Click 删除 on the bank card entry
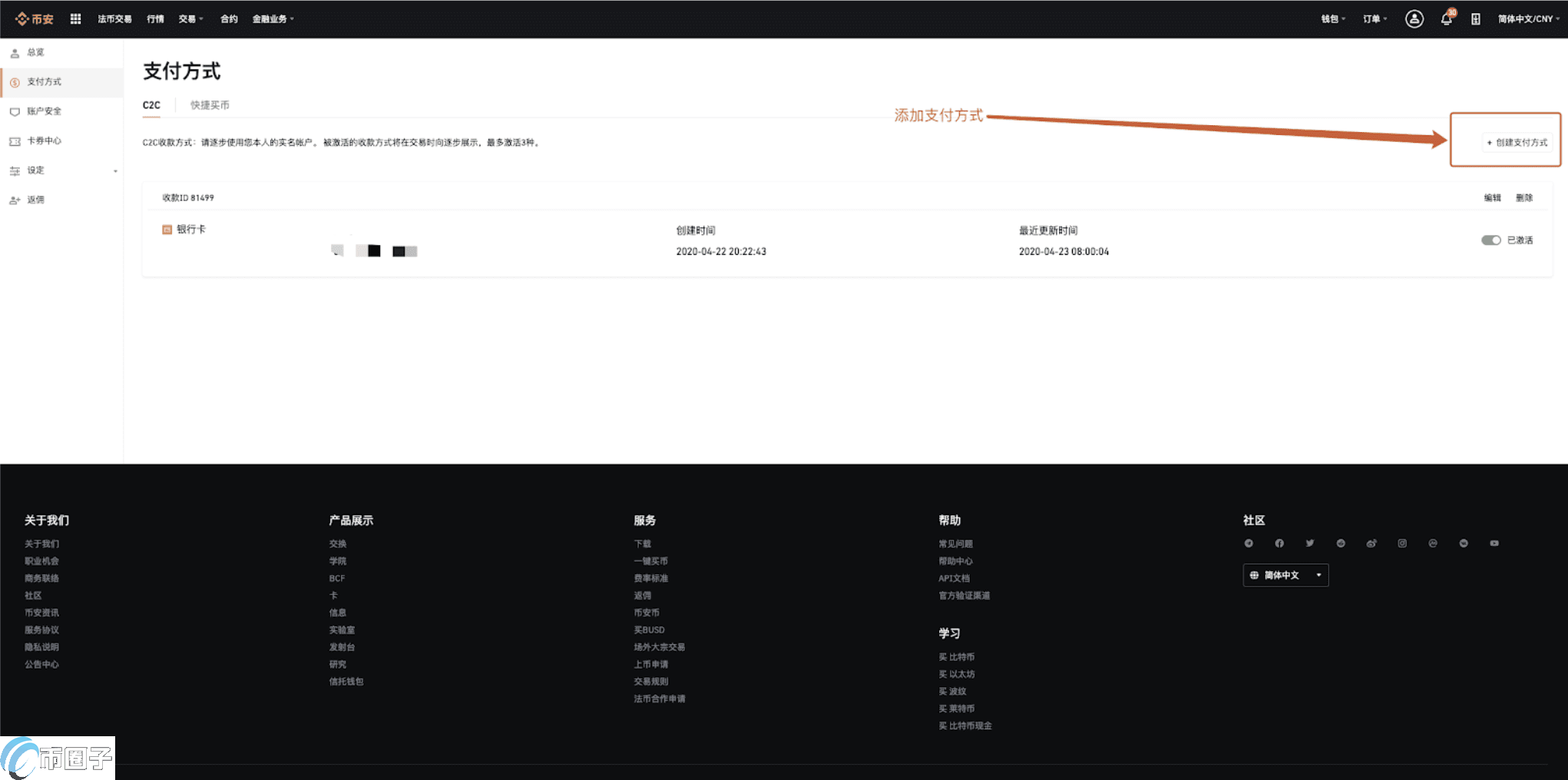The width and height of the screenshot is (1568, 780). click(1524, 198)
